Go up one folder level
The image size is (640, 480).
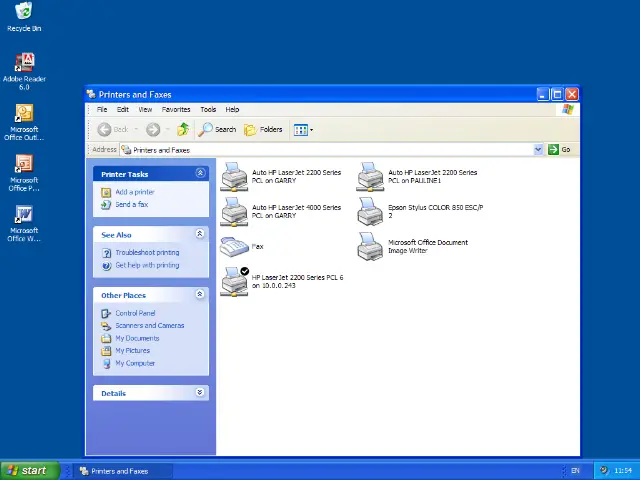click(183, 129)
